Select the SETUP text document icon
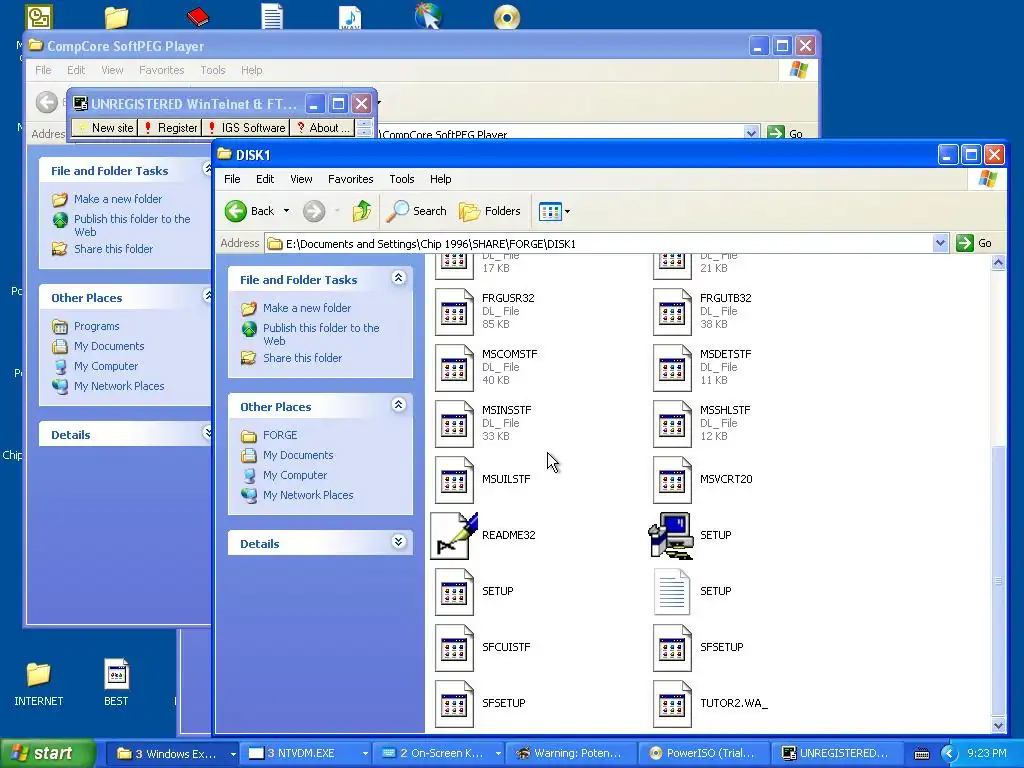Image resolution: width=1024 pixels, height=768 pixels. (672, 592)
